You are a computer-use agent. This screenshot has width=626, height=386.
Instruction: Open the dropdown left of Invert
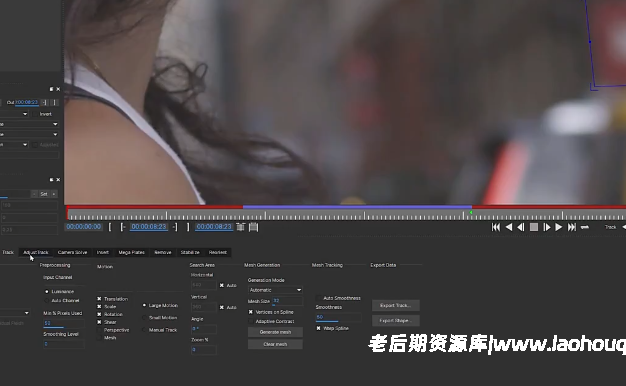pyautogui.click(x=14, y=114)
